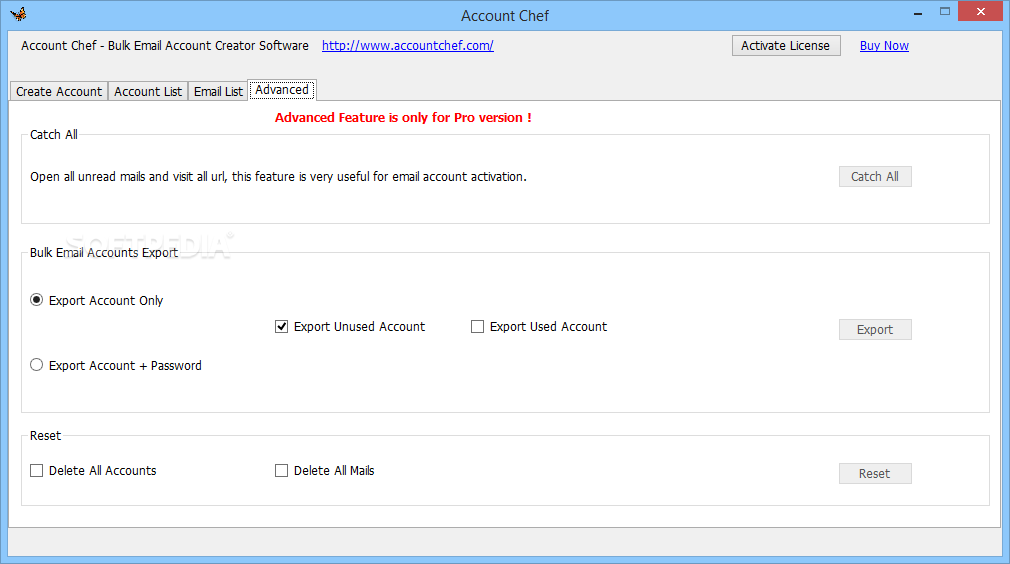1010x564 pixels.
Task: Maximize the Account Chef window
Action: click(x=945, y=12)
